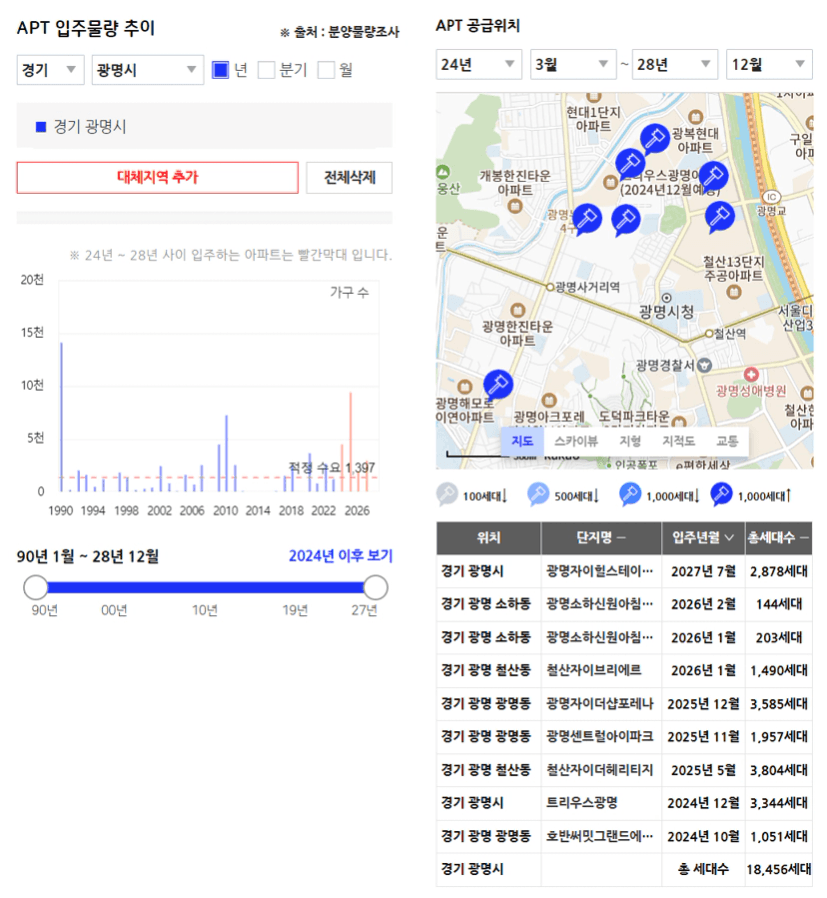
Task: Click the 철산13단지 주공아파트 building marker
Action: pos(734,292)
